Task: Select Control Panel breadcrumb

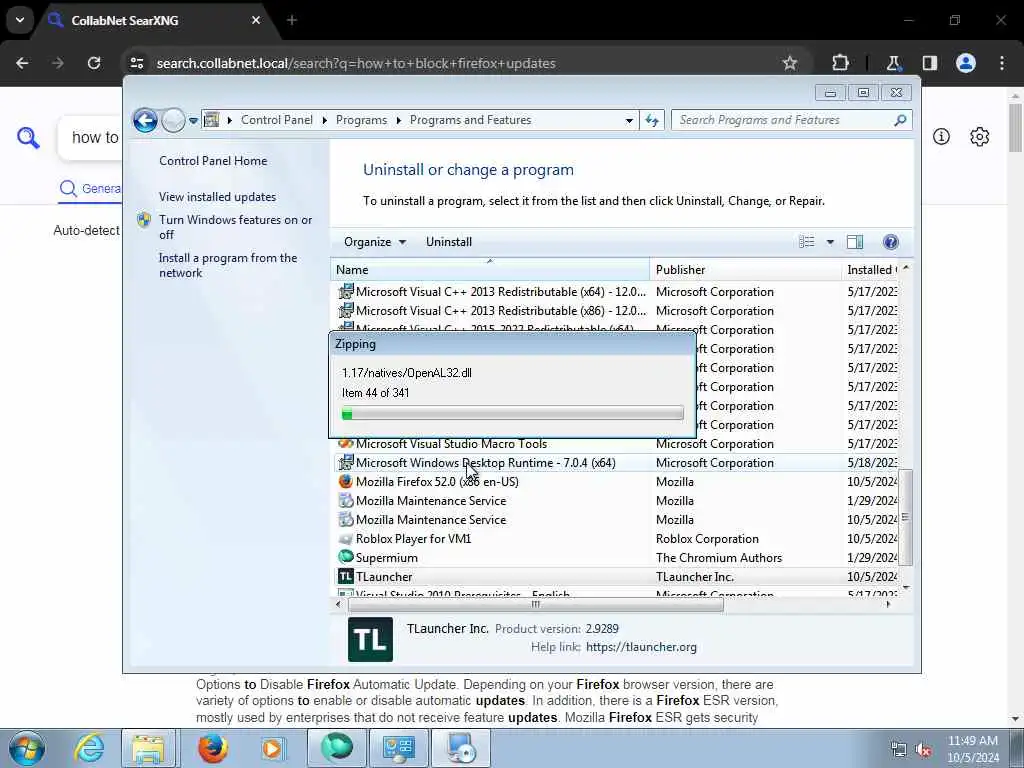Action: click(x=277, y=120)
